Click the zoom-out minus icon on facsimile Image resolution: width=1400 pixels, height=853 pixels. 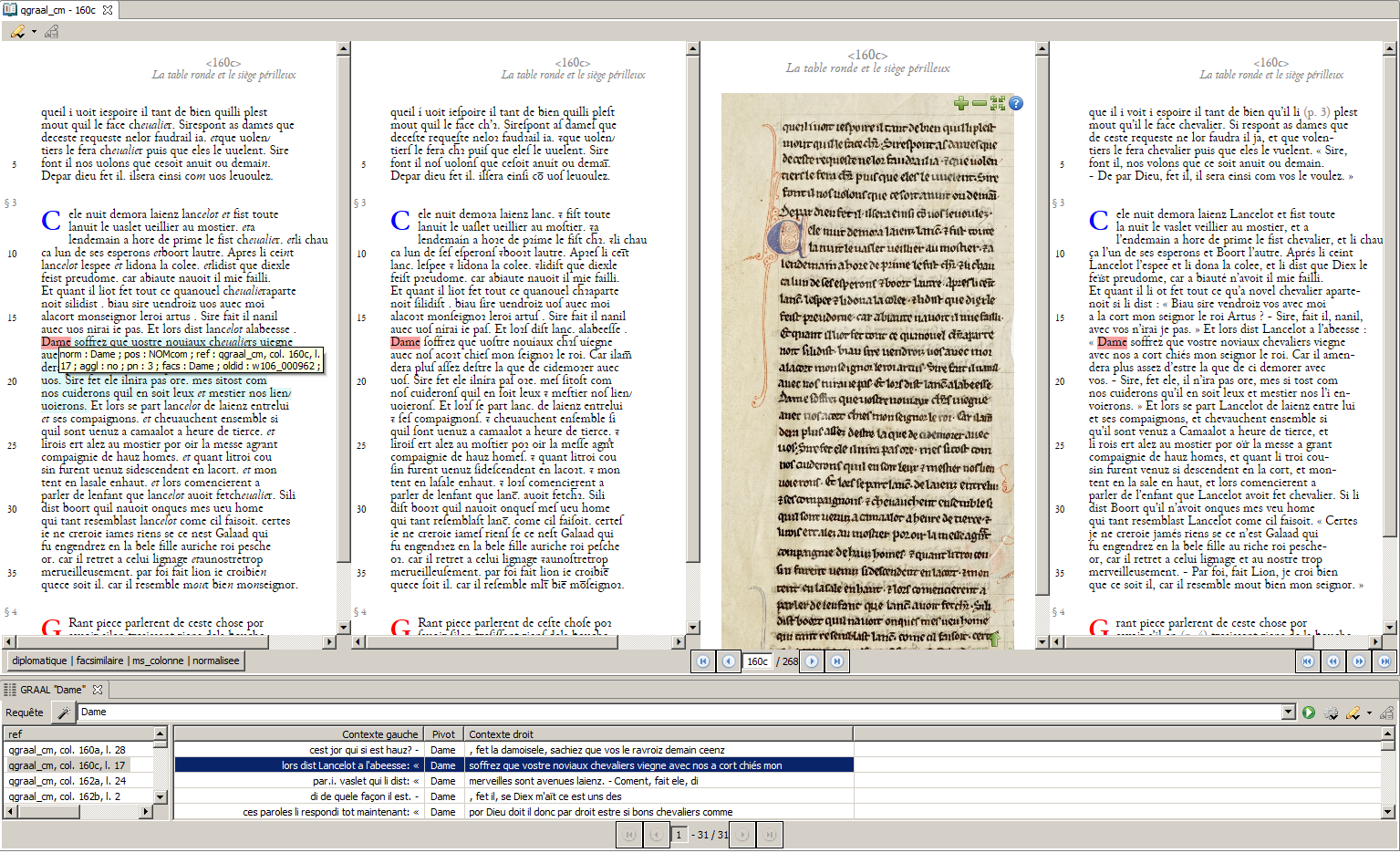tap(979, 104)
